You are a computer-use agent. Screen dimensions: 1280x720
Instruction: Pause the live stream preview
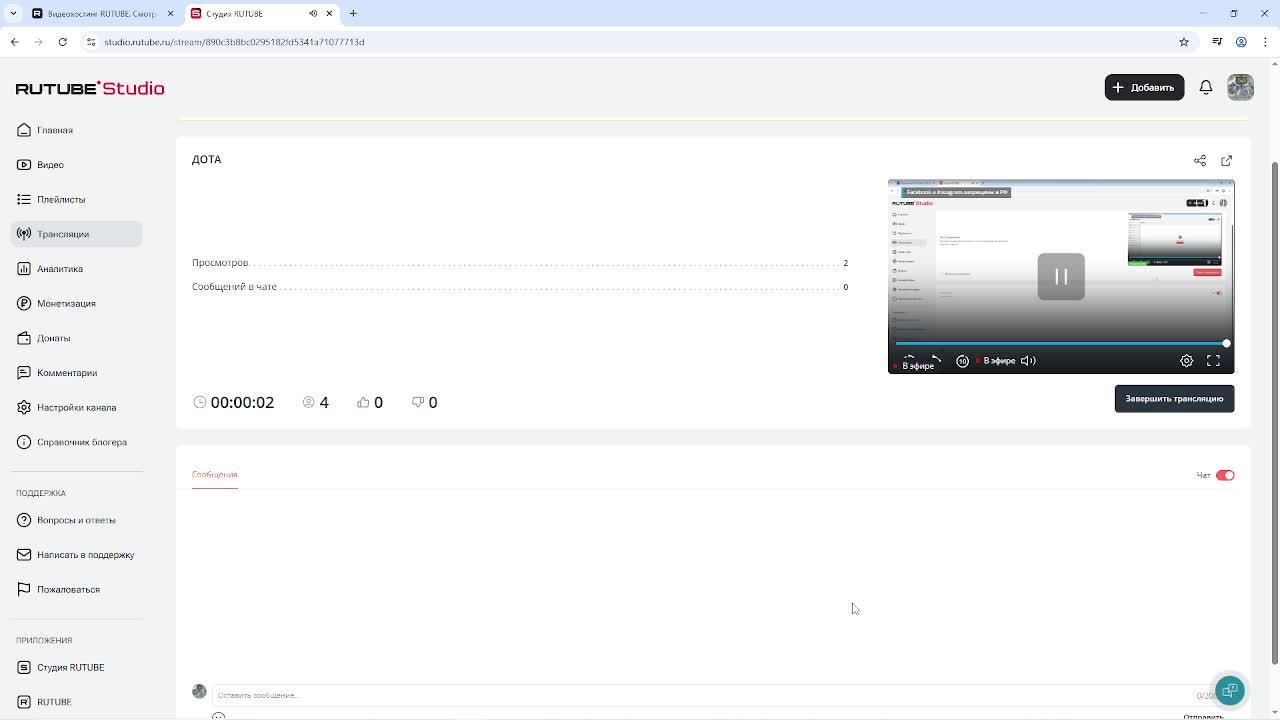[x=1061, y=277]
